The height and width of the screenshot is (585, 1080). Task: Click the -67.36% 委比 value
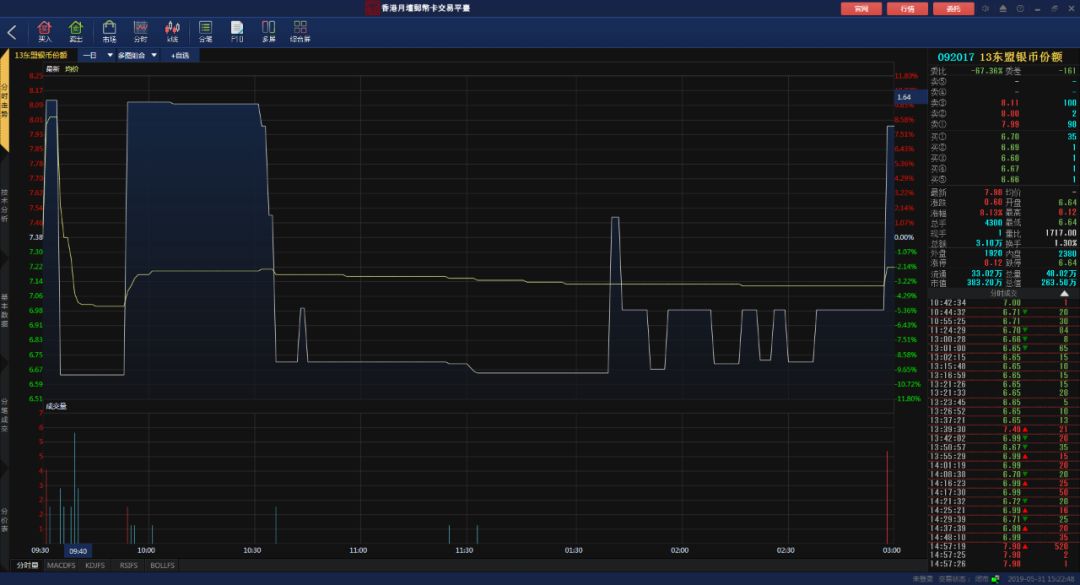click(986, 71)
